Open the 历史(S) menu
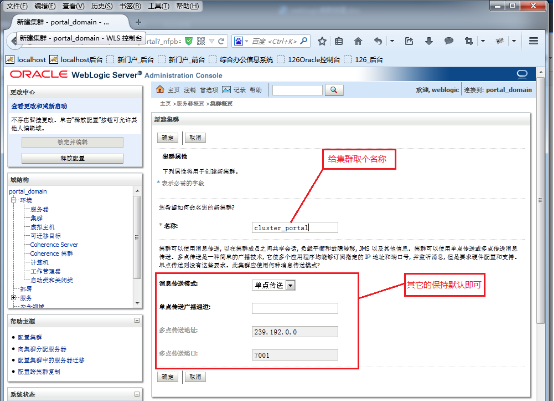 click(102, 6)
